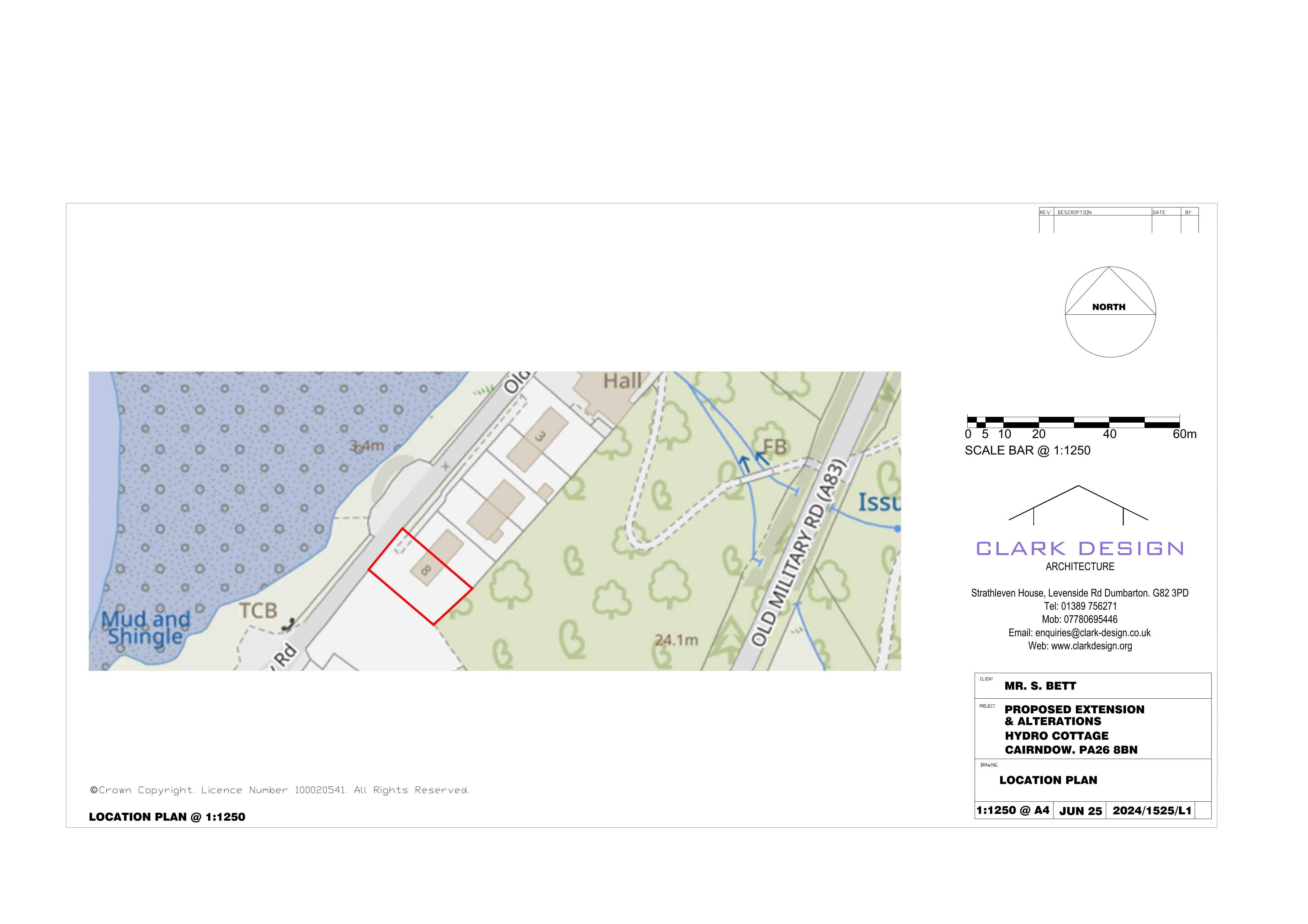Click the 'ARCHITECTURE' subtitle
Image resolution: width=1308 pixels, height=924 pixels.
[1080, 567]
